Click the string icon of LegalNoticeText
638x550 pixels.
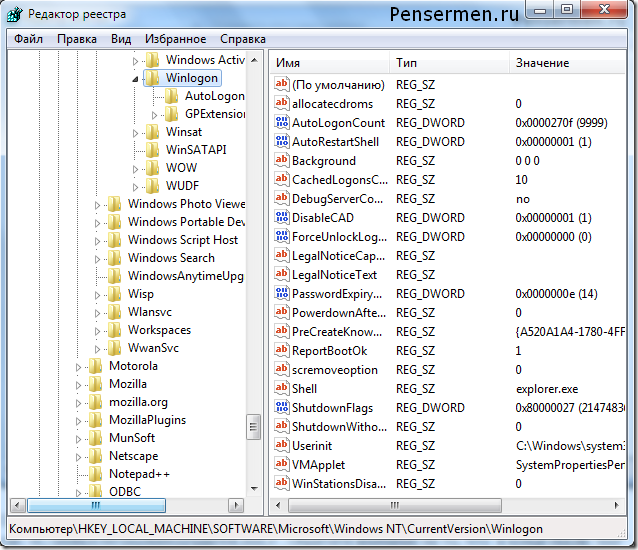click(x=282, y=275)
